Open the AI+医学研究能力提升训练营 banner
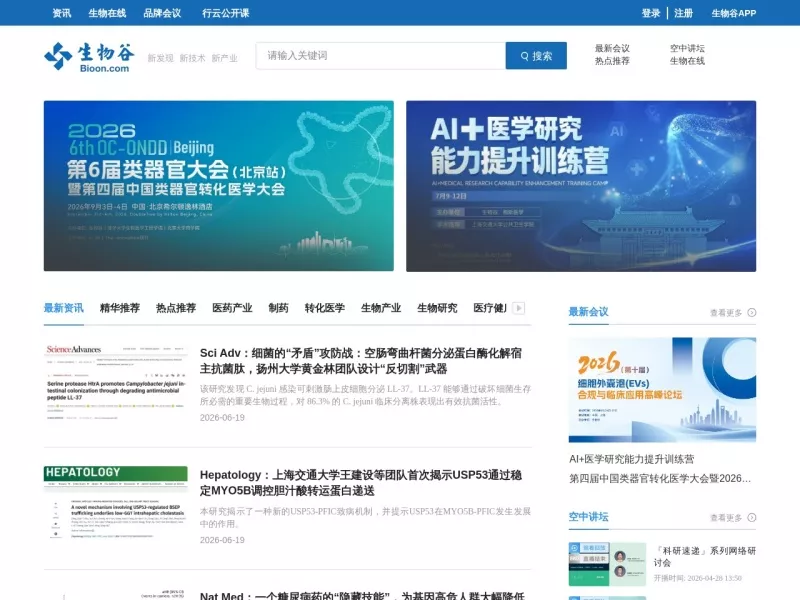The height and width of the screenshot is (600, 800). click(x=581, y=186)
